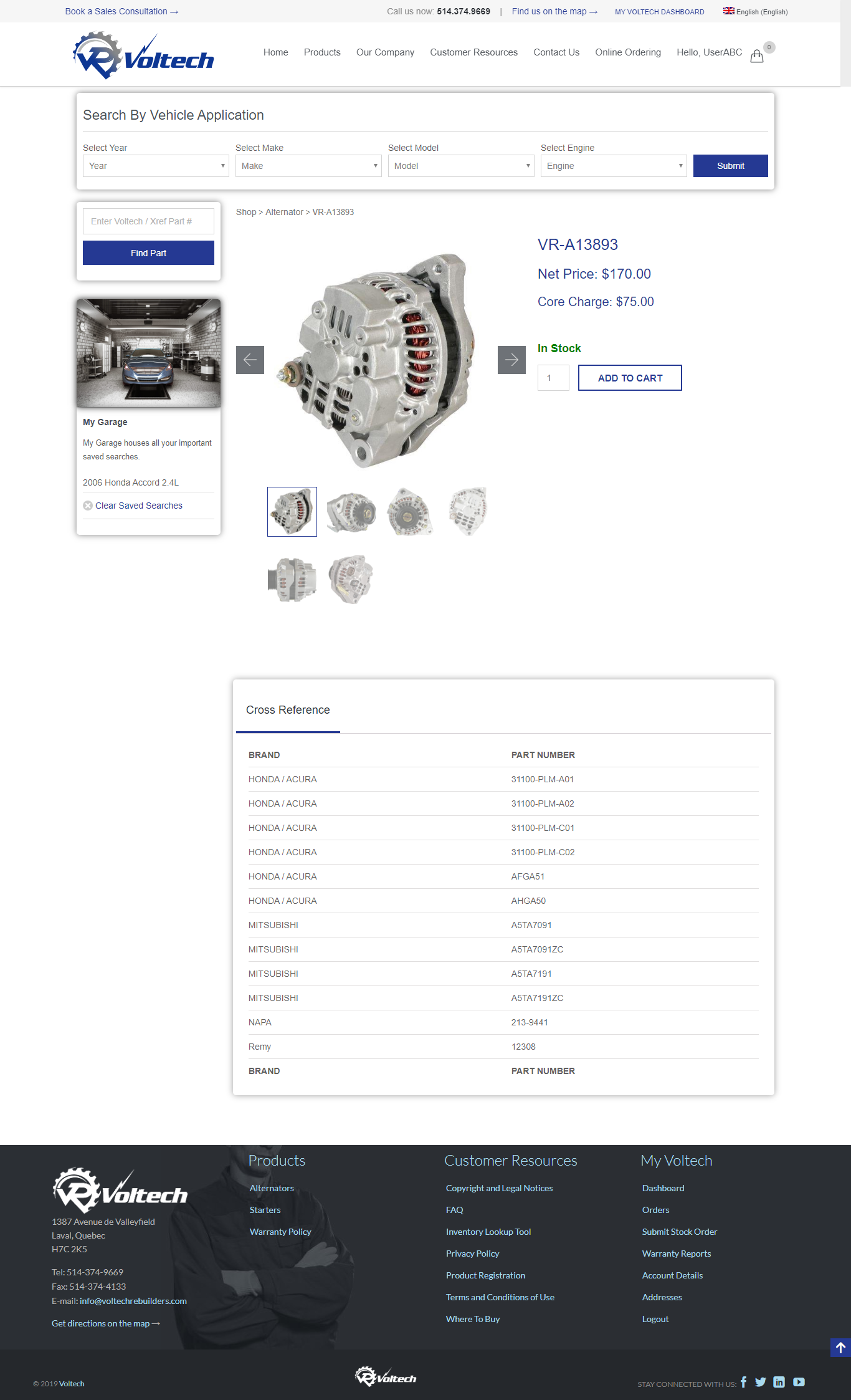Focus the Voltech / Xref part number field
This screenshot has width=851, height=1400.
pos(148,221)
